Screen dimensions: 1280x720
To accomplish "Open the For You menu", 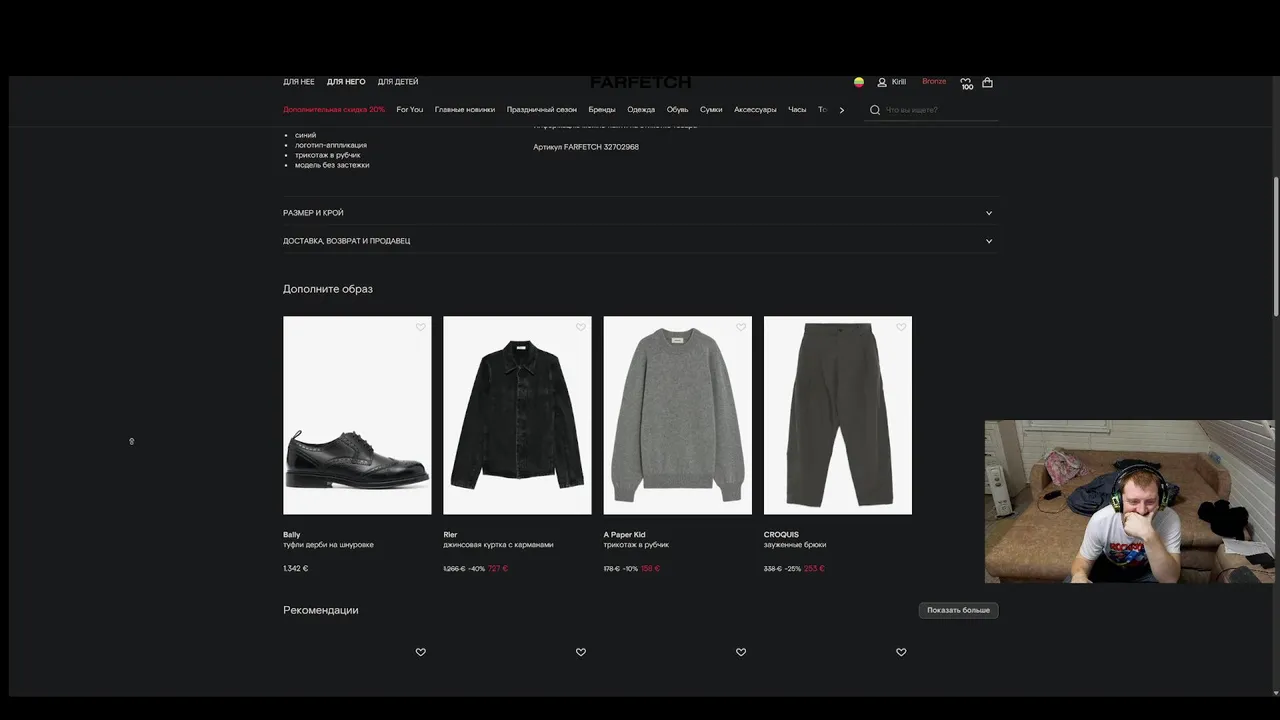I will pos(410,110).
